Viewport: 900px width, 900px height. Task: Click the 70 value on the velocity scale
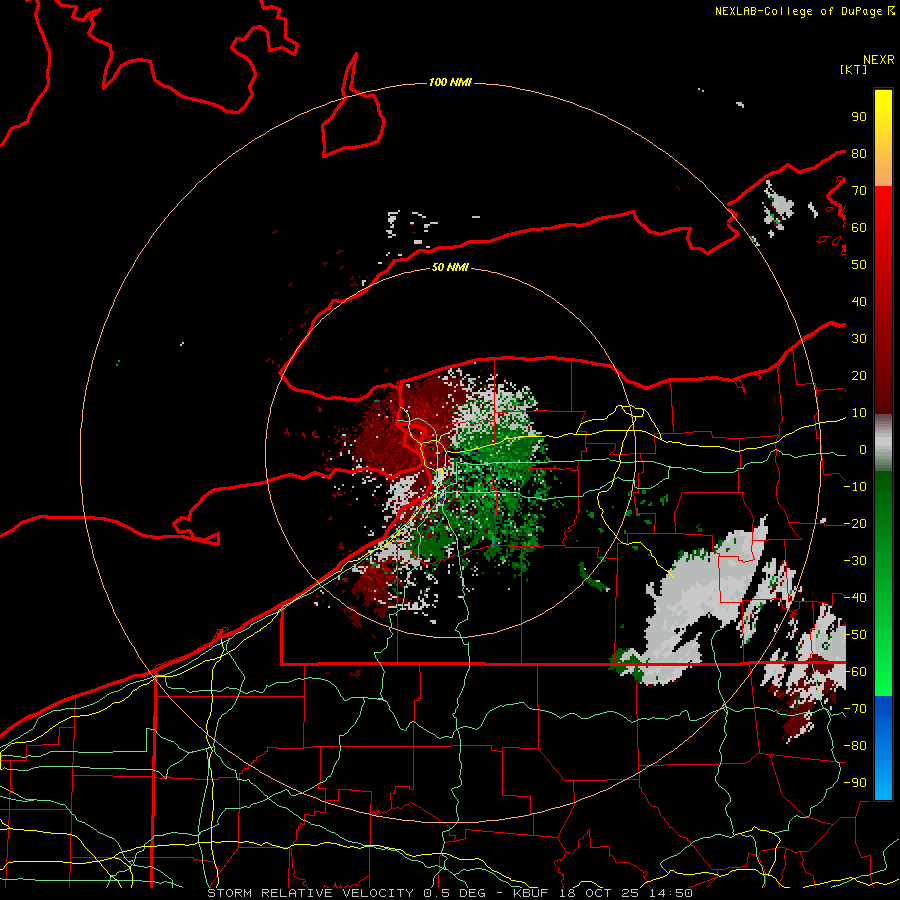[x=859, y=191]
